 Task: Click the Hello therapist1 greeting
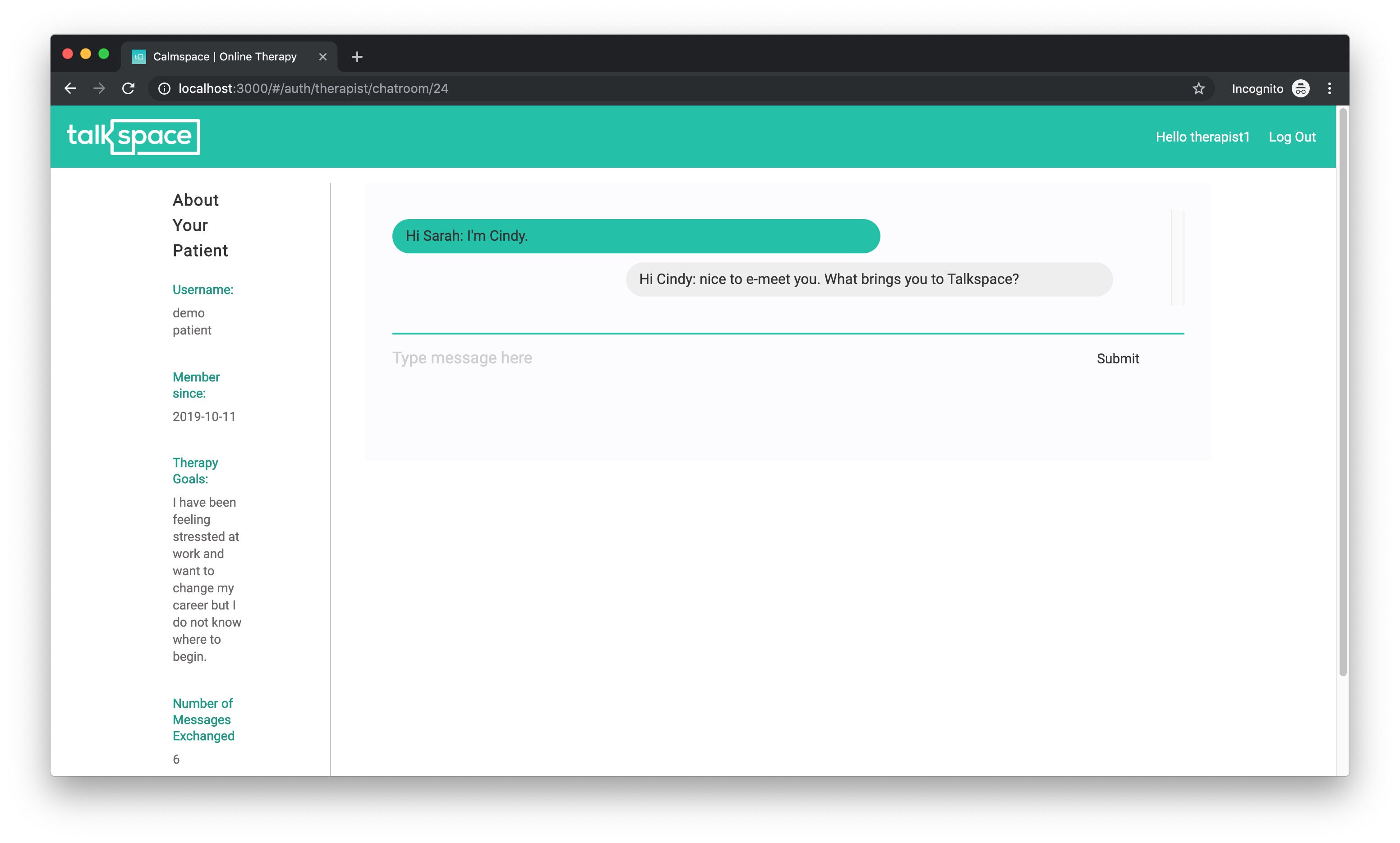[1202, 137]
